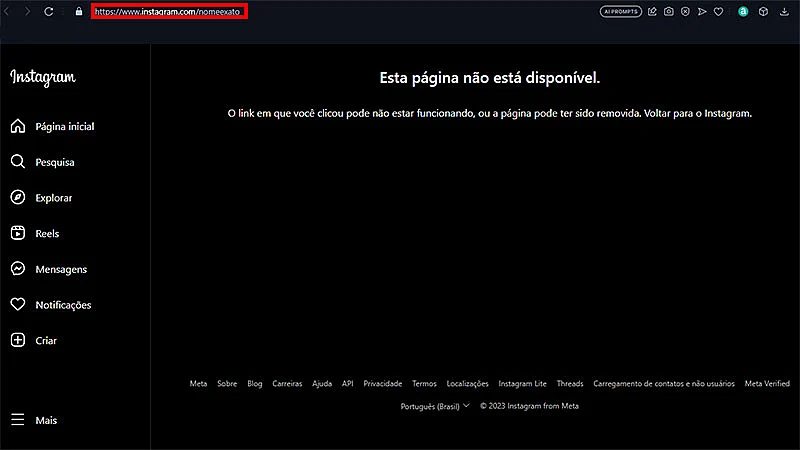Open Página inicial home icon

(x=18, y=126)
